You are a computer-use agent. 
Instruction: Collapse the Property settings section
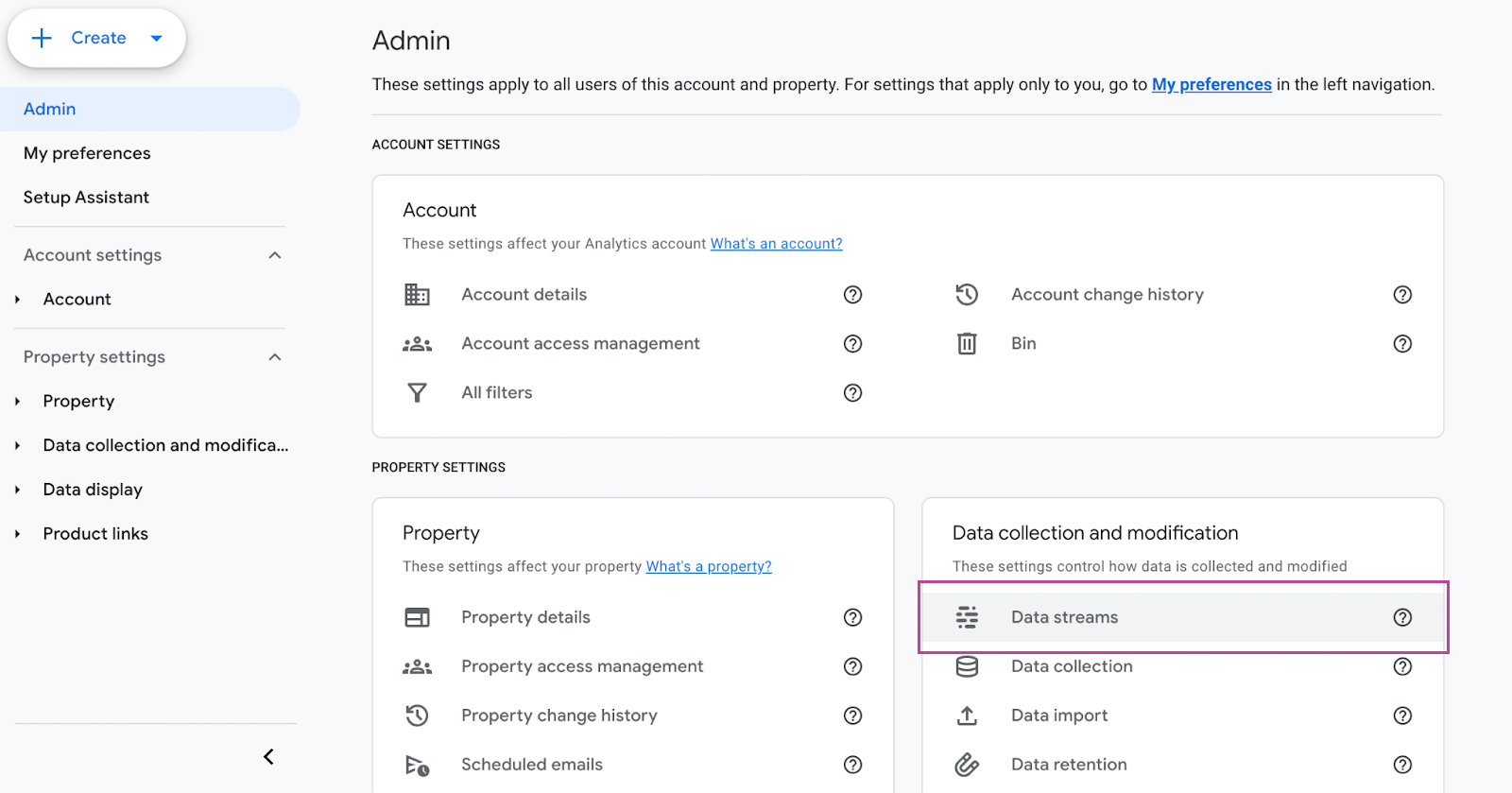[275, 357]
